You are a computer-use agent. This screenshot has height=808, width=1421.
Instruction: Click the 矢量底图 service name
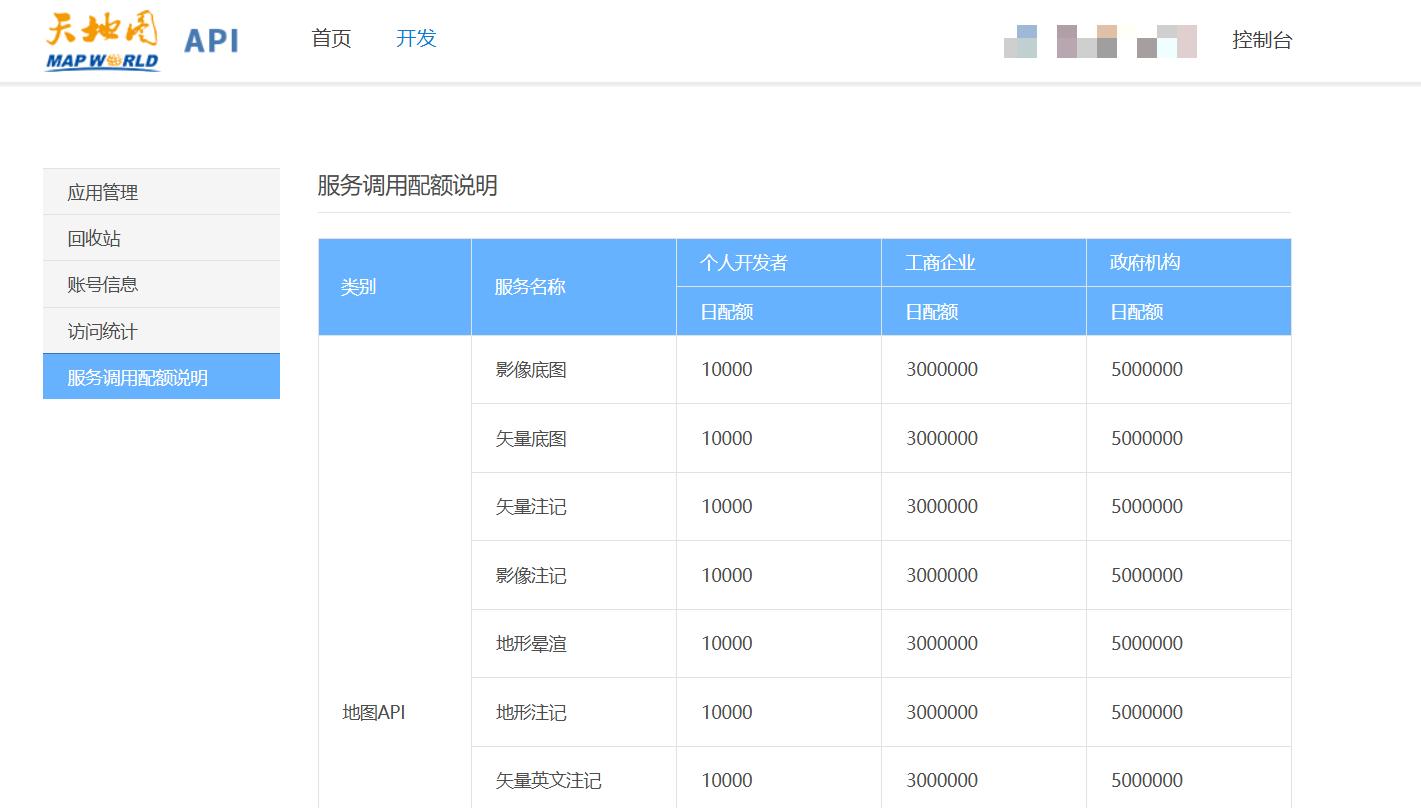coord(531,439)
